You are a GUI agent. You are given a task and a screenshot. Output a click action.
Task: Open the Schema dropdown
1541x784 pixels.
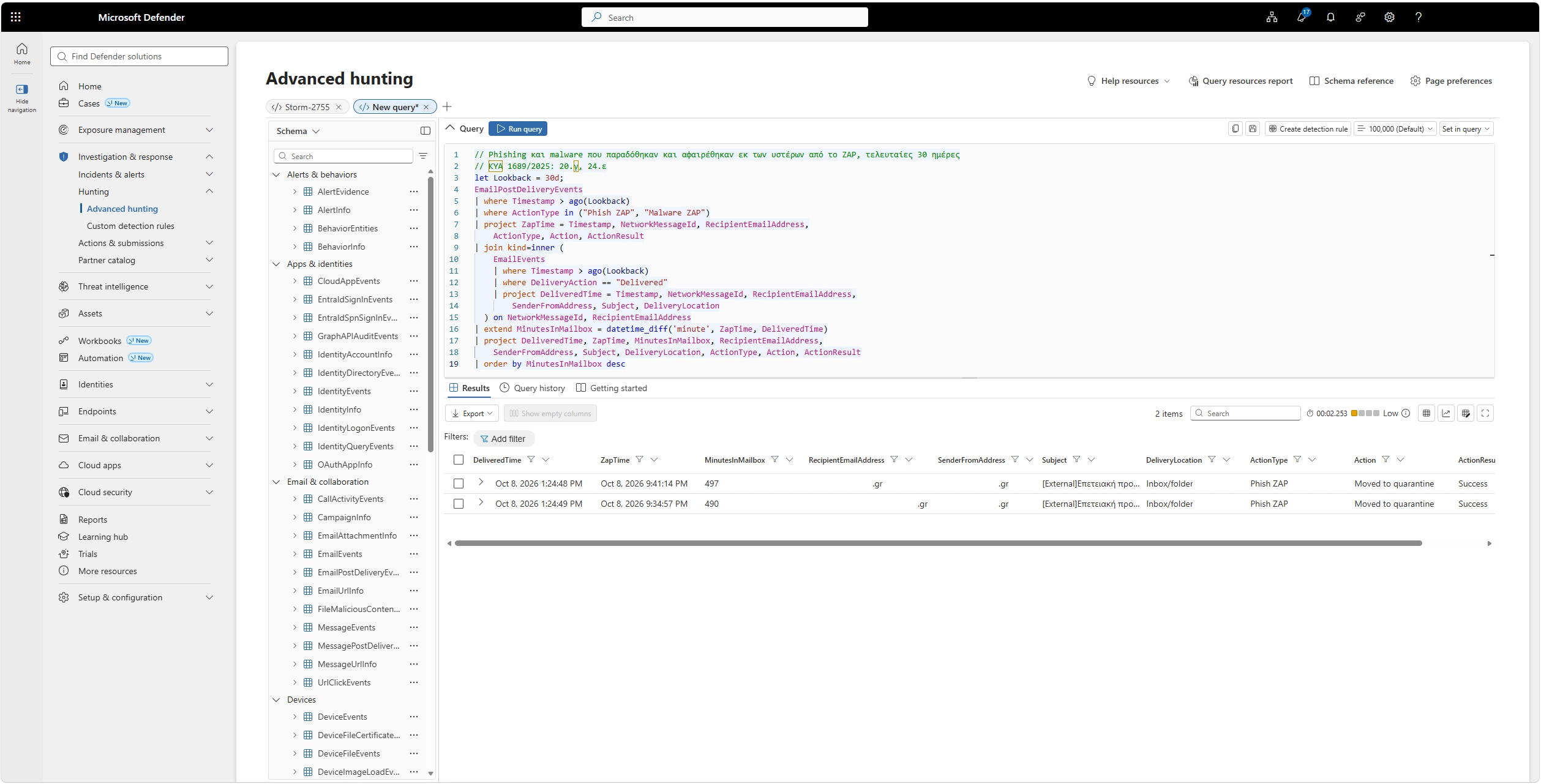(x=298, y=131)
